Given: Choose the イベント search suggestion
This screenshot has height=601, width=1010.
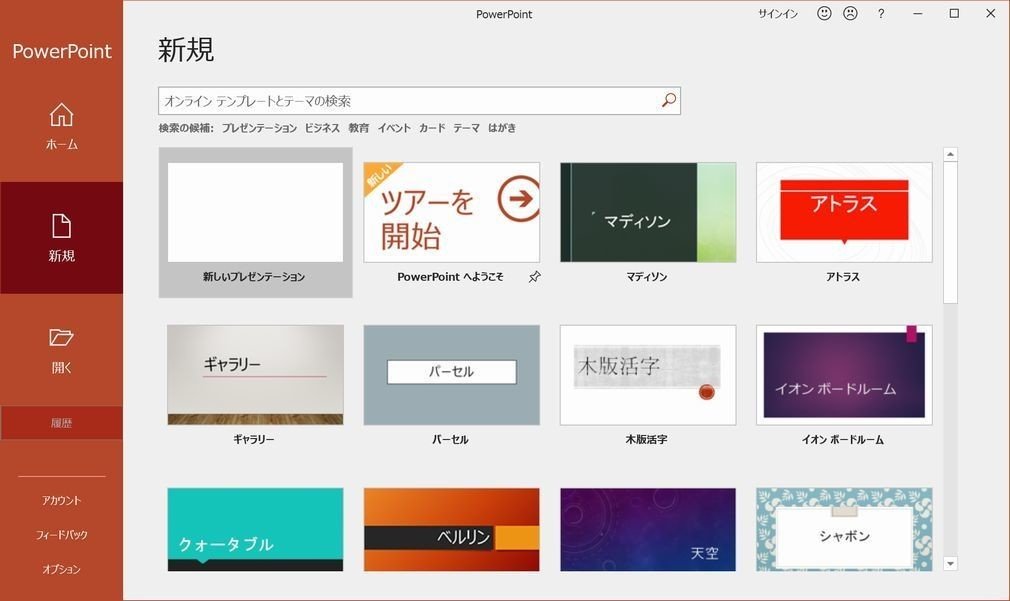Looking at the screenshot, I should pos(394,128).
